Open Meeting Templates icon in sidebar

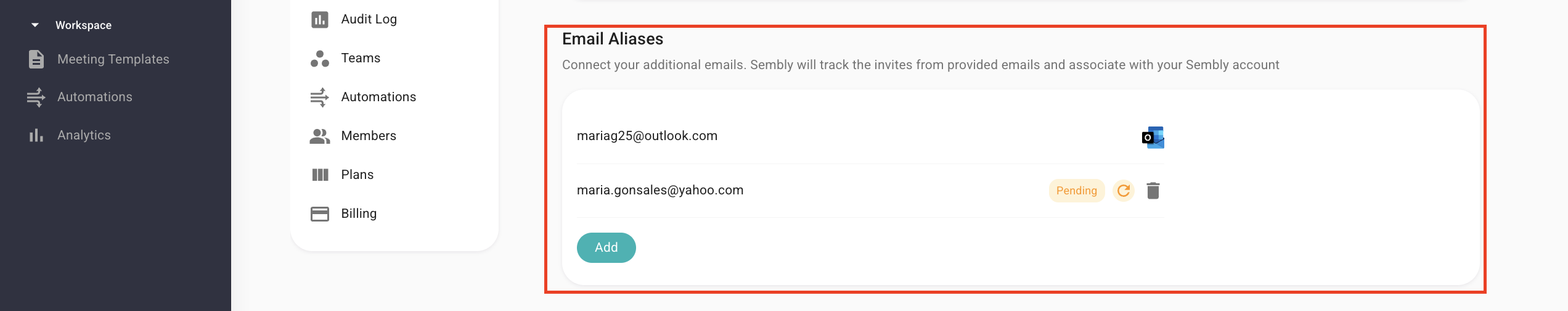(x=36, y=59)
